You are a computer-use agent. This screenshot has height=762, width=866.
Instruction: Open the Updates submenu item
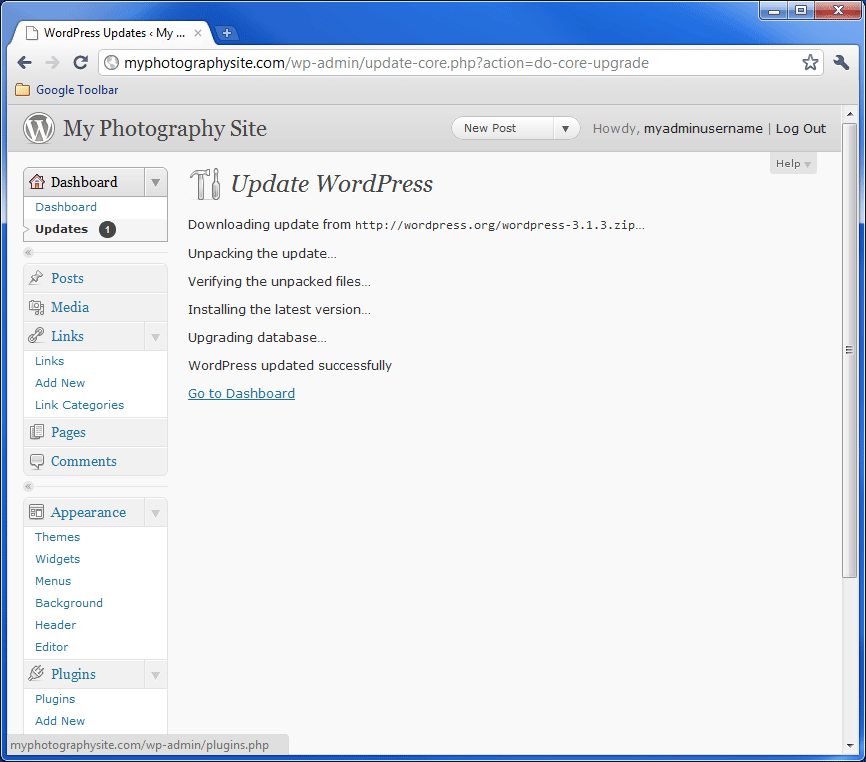tap(61, 229)
